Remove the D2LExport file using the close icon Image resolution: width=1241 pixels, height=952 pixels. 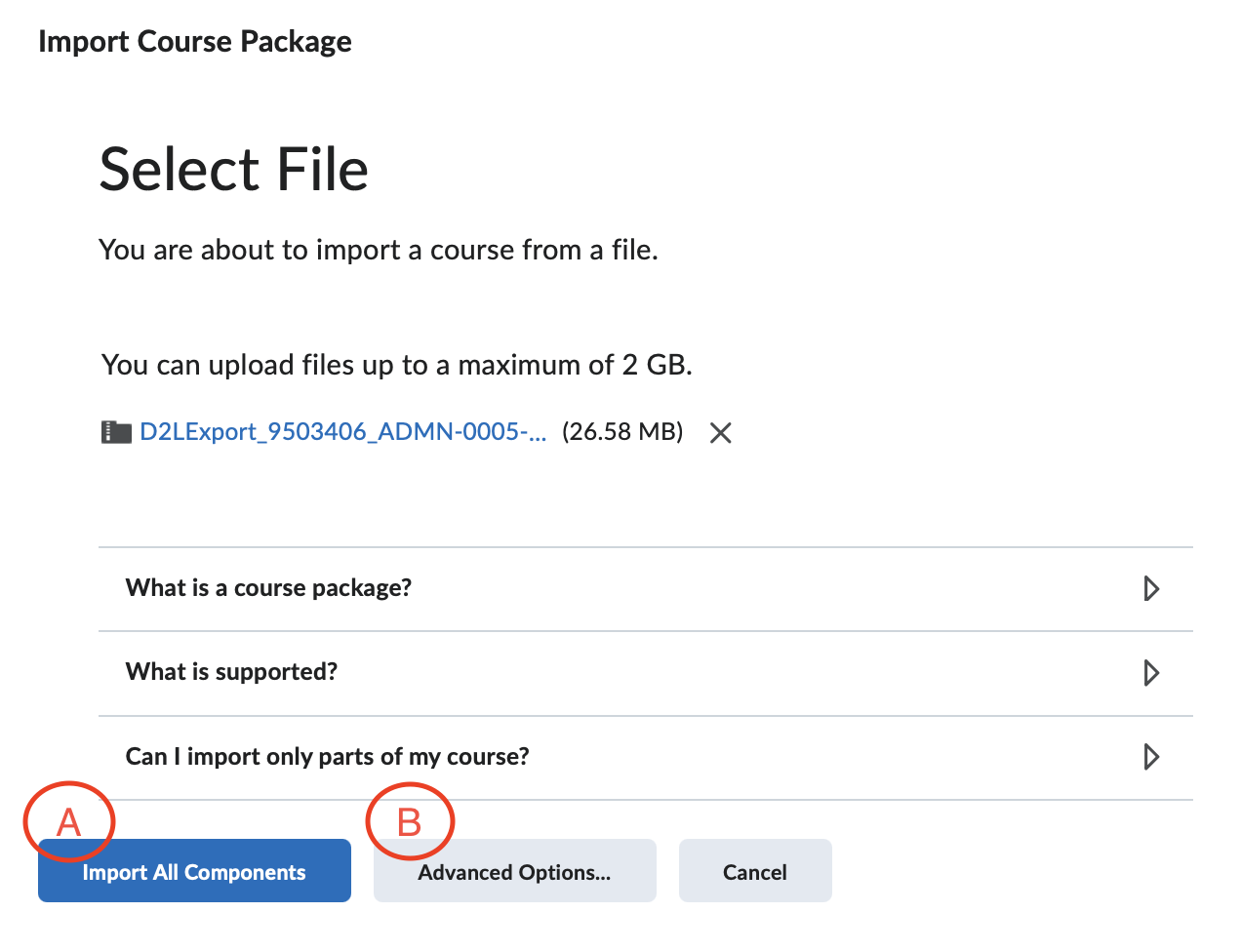click(720, 432)
